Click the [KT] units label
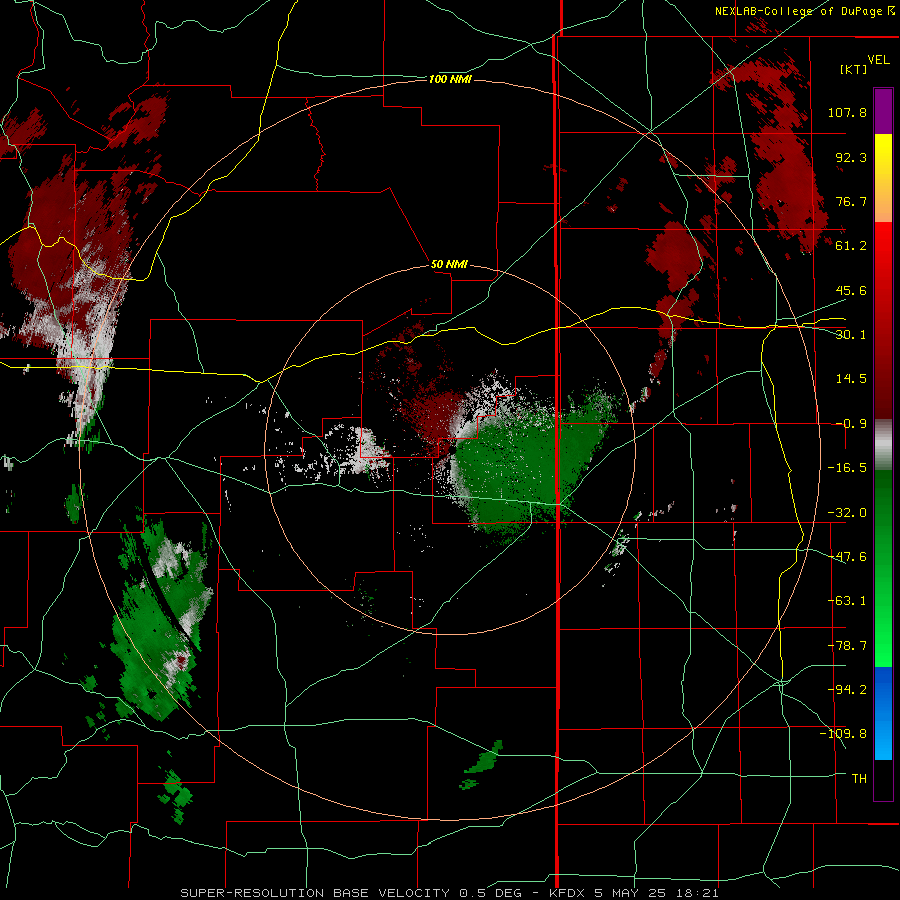Screen dimensions: 900x900 [854, 69]
